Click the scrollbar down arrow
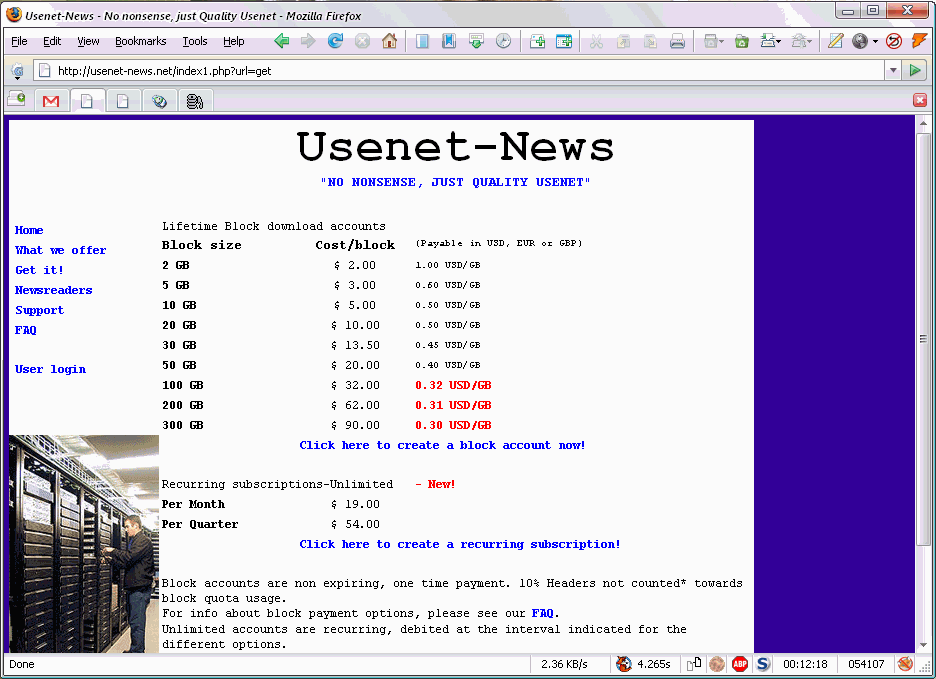This screenshot has width=936, height=679. [923, 645]
